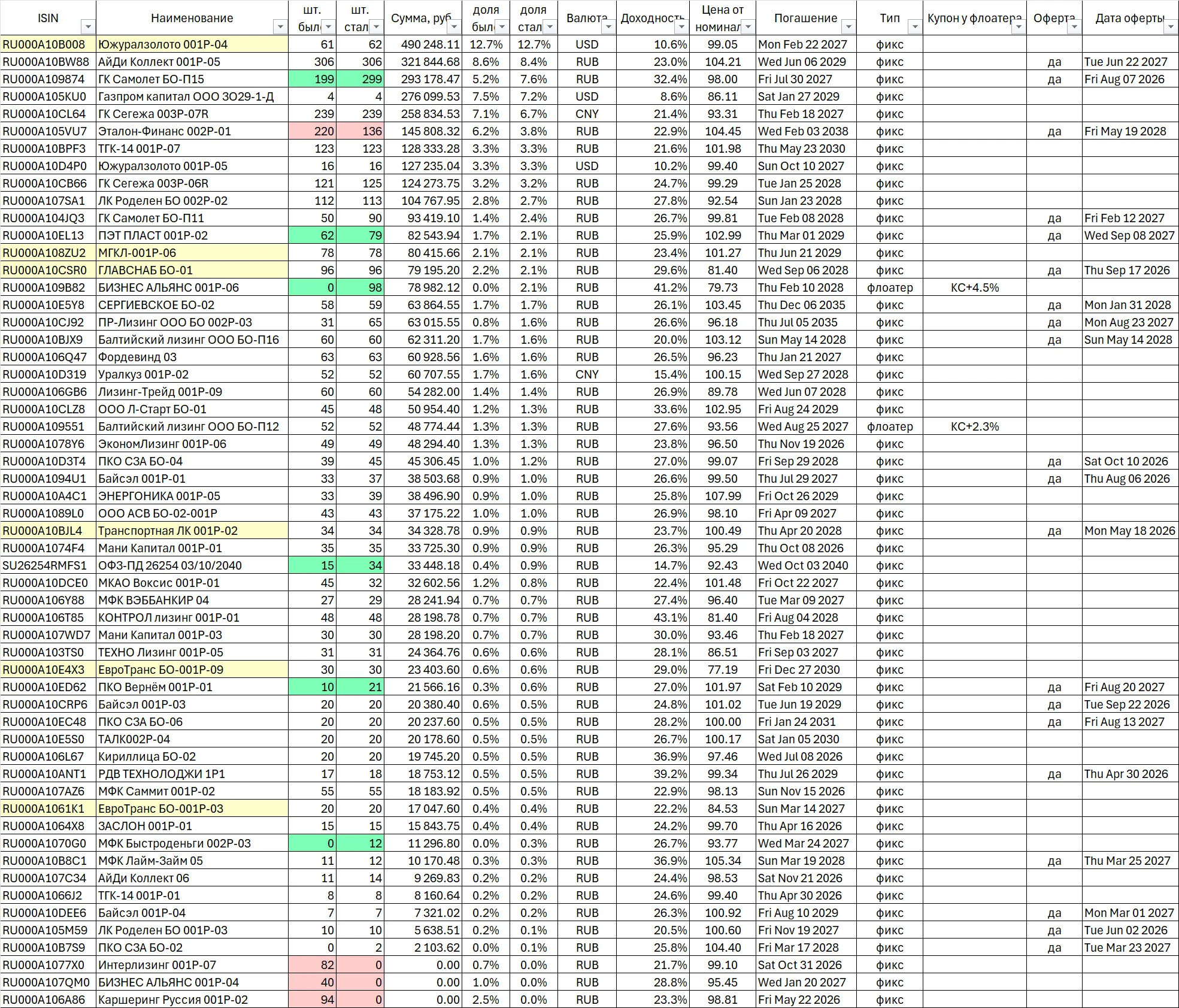Open the ISIN column filter dropdown
The image size is (1179, 1008).
point(88,27)
